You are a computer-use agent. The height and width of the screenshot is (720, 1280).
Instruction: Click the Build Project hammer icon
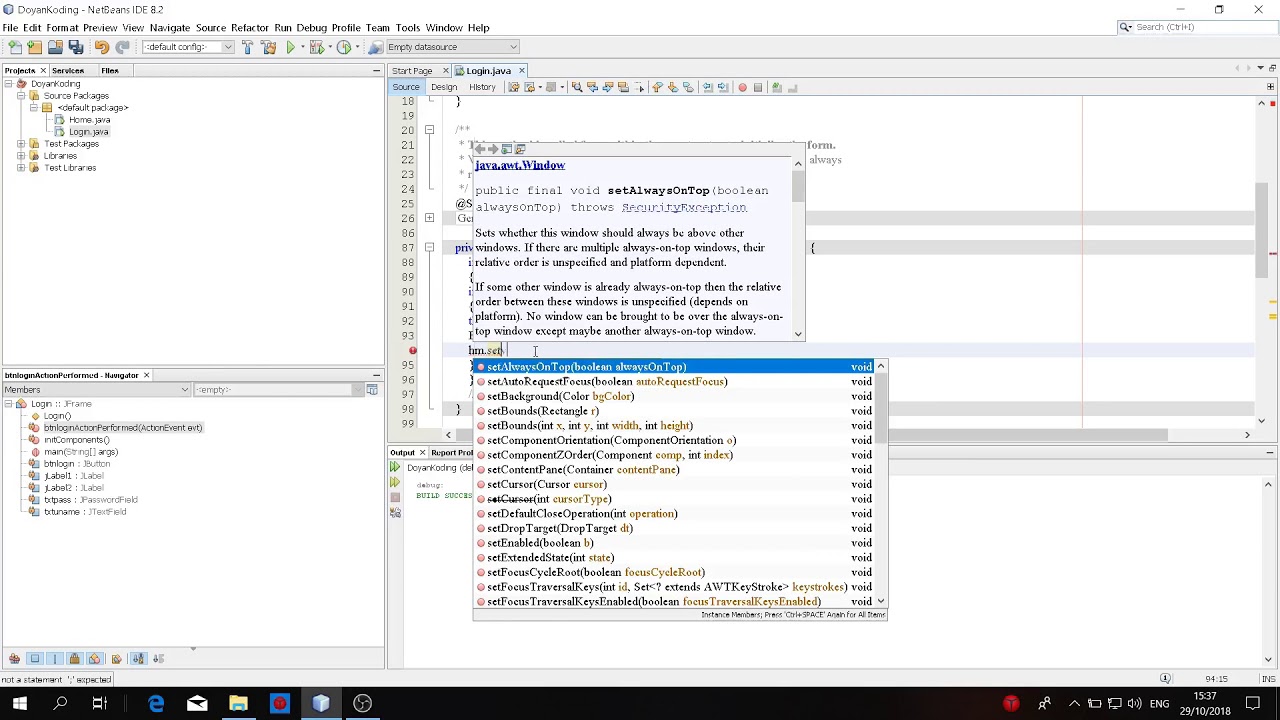coord(247,47)
